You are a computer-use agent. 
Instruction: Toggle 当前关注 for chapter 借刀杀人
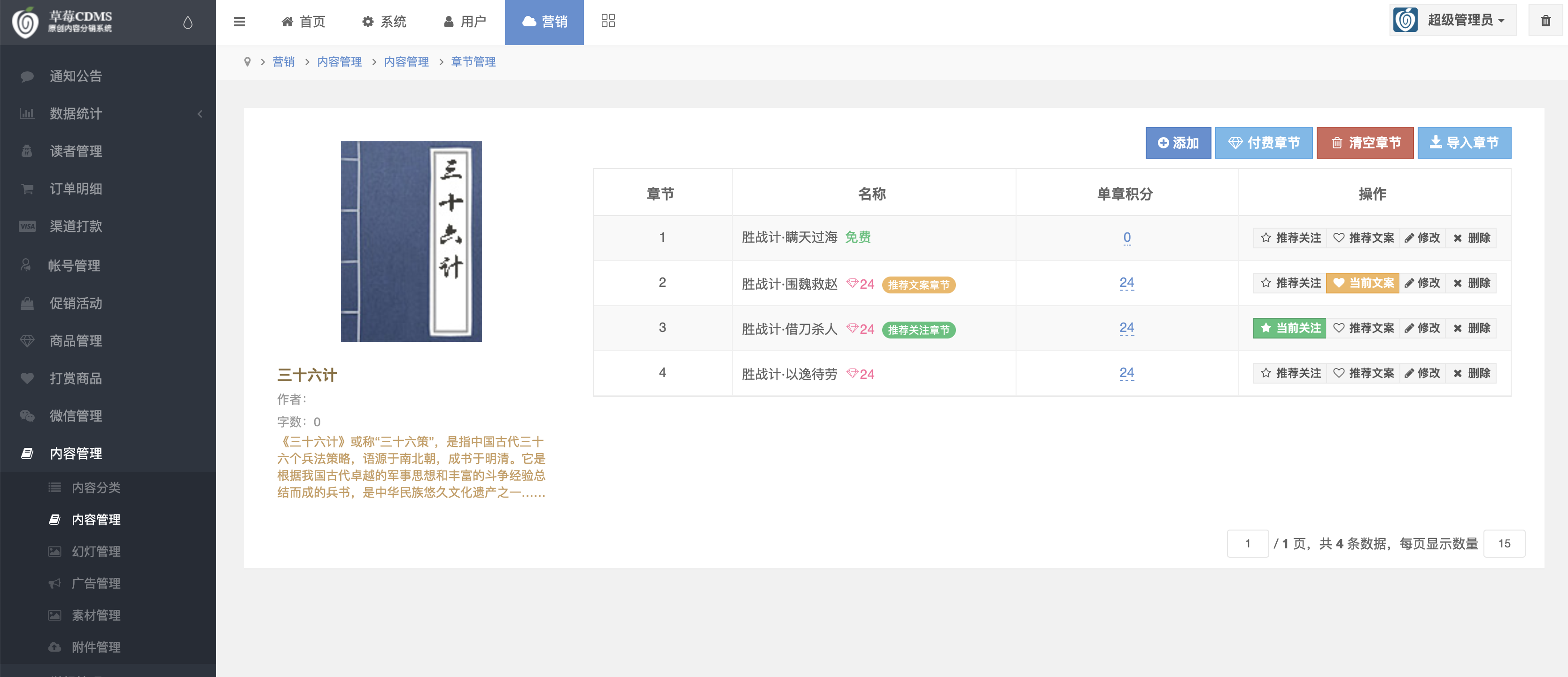(1290, 328)
